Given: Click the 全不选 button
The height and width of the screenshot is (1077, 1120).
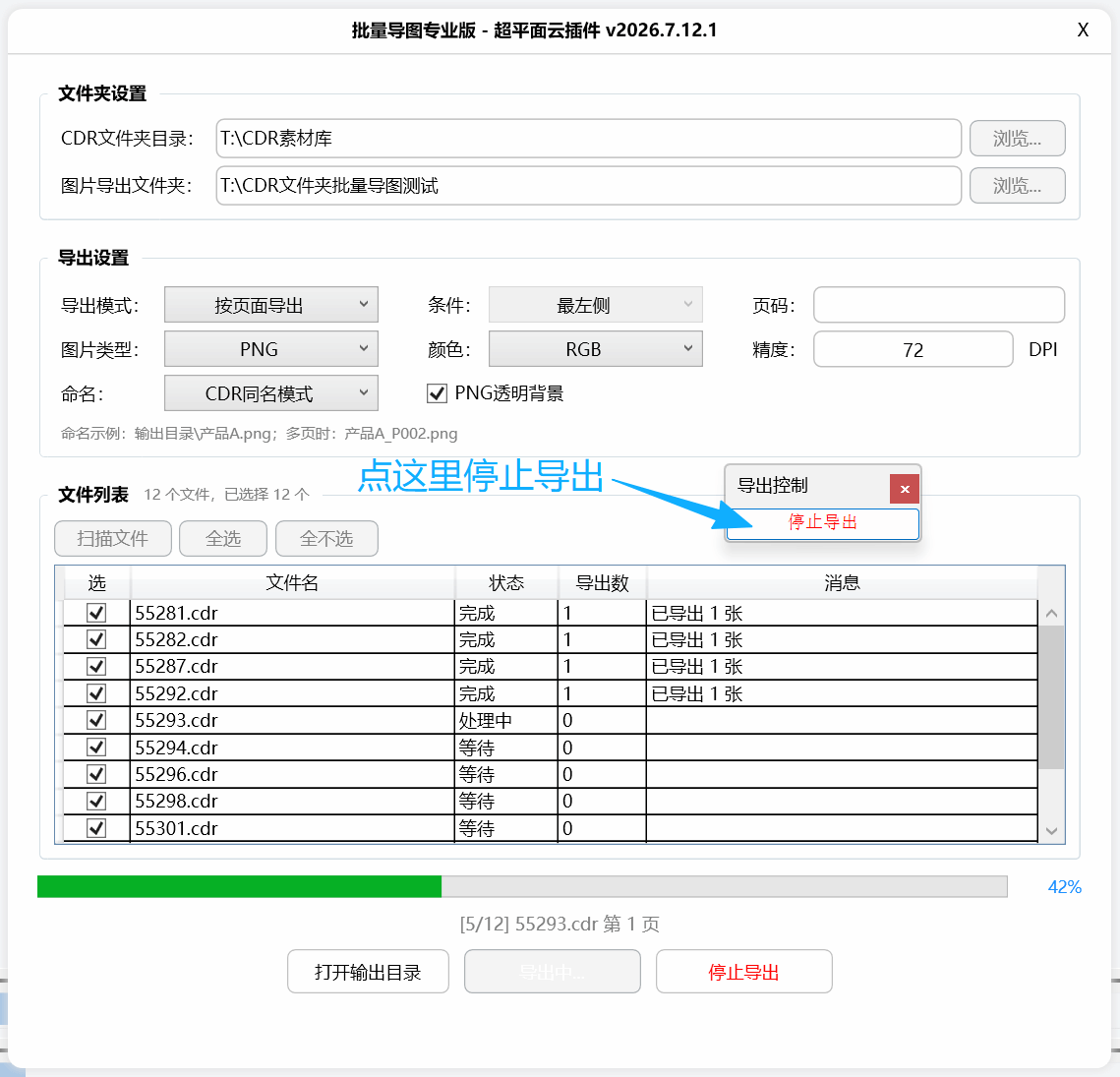Looking at the screenshot, I should pyautogui.click(x=326, y=538).
